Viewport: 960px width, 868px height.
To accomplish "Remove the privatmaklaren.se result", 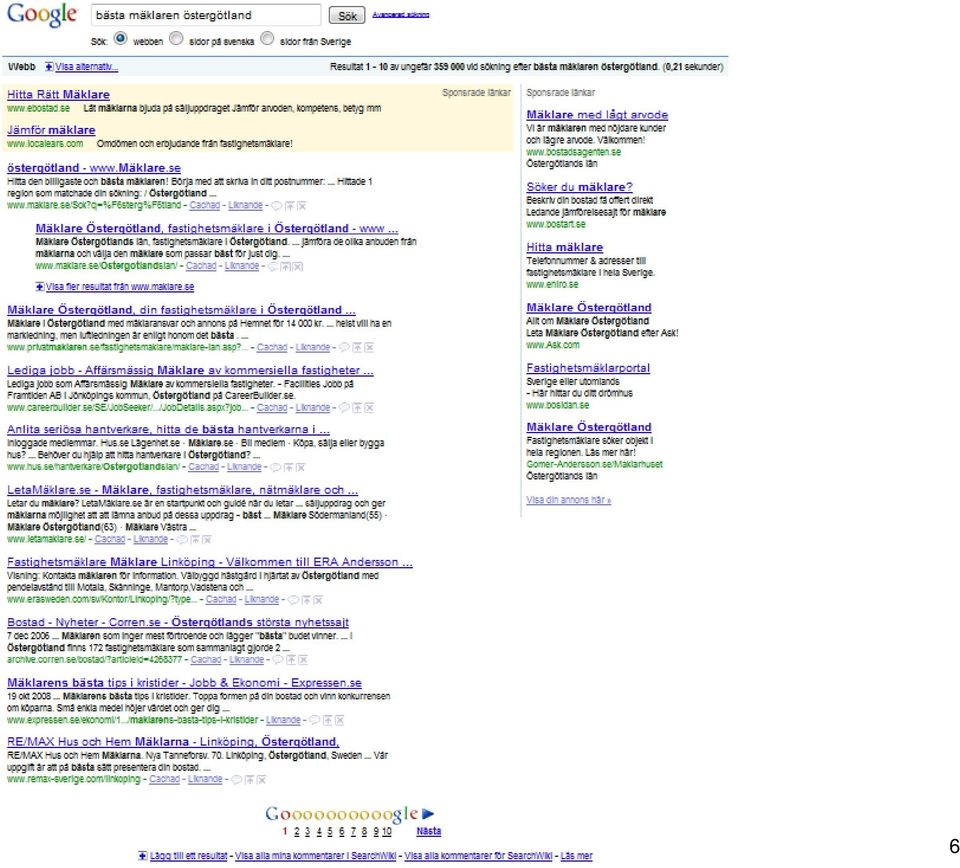I will 369,348.
